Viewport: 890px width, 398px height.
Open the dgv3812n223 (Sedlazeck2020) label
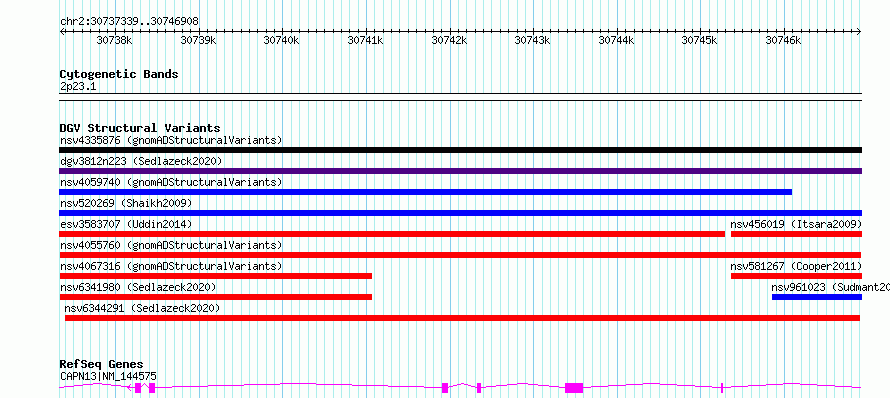141,161
